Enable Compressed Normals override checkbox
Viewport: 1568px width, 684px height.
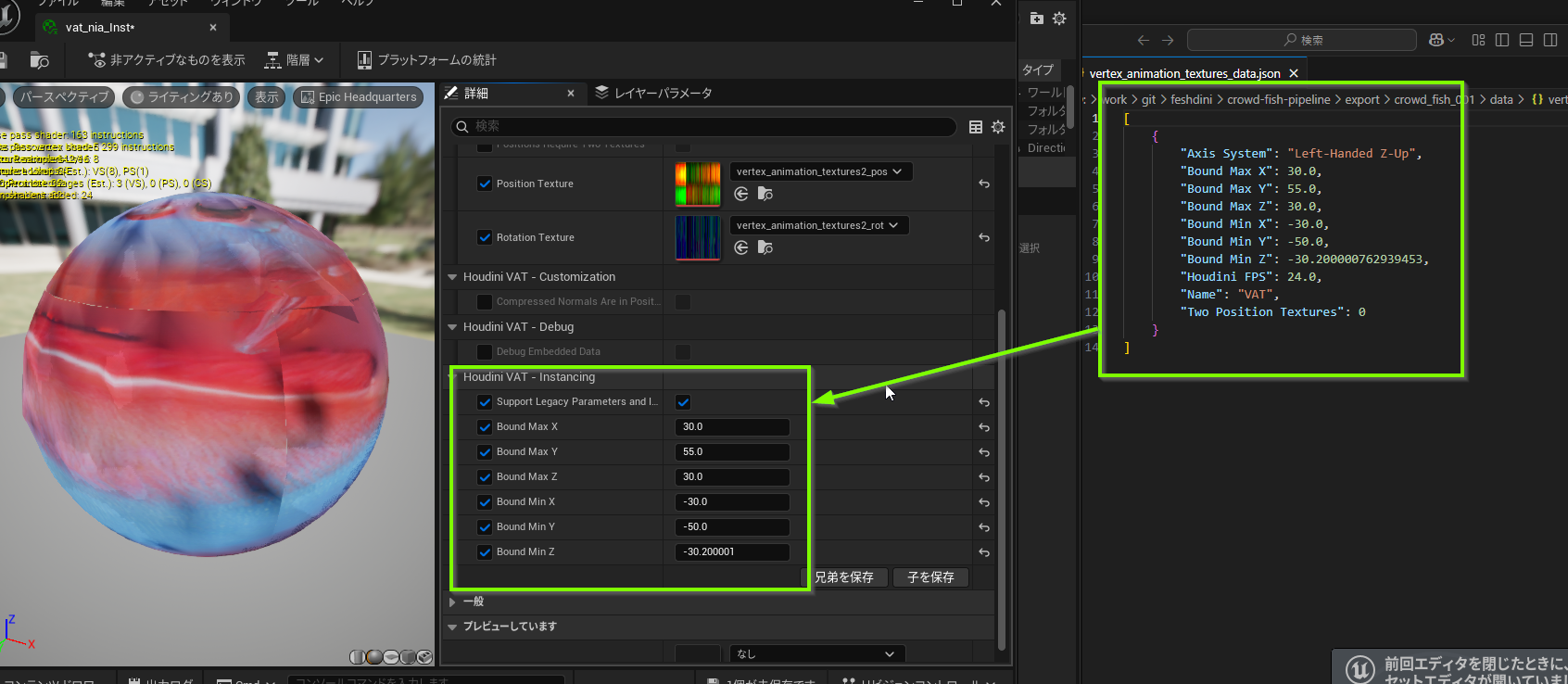[485, 302]
